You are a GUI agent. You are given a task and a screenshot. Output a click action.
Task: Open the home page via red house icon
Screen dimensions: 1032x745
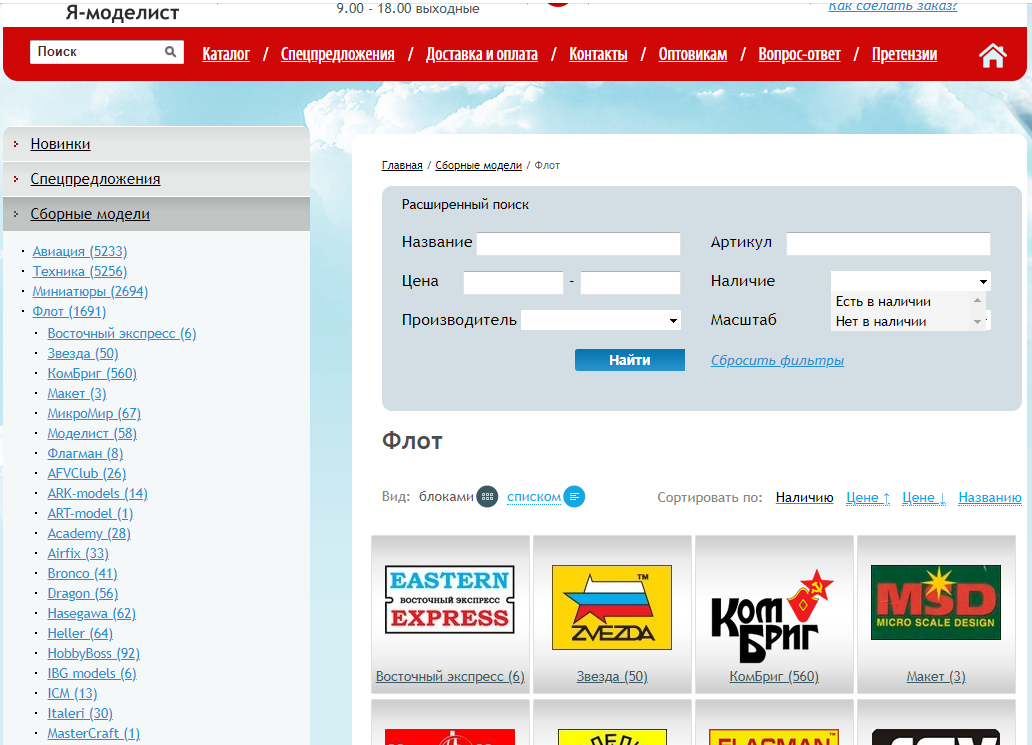pyautogui.click(x=991, y=54)
